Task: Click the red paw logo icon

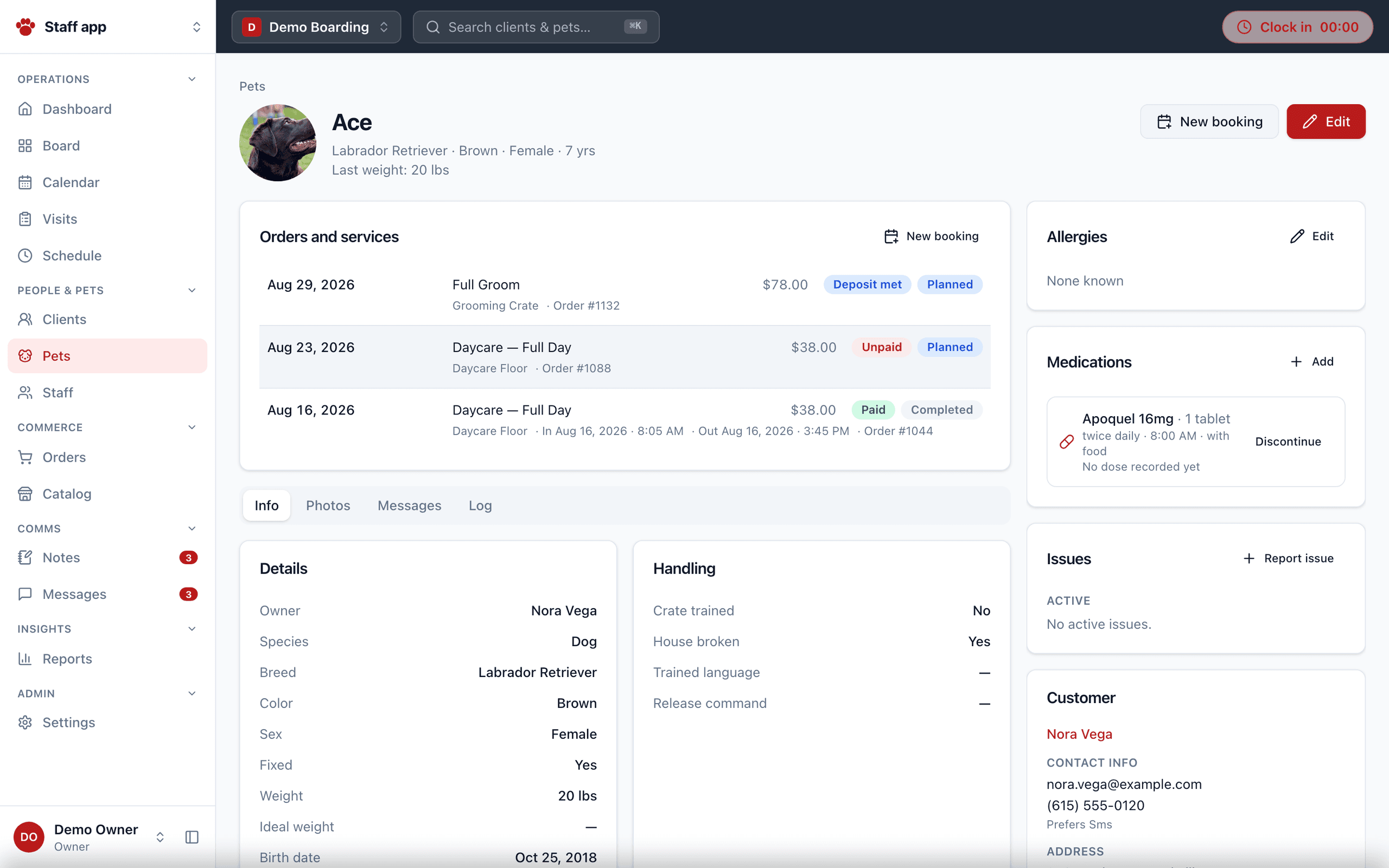Action: [26, 27]
